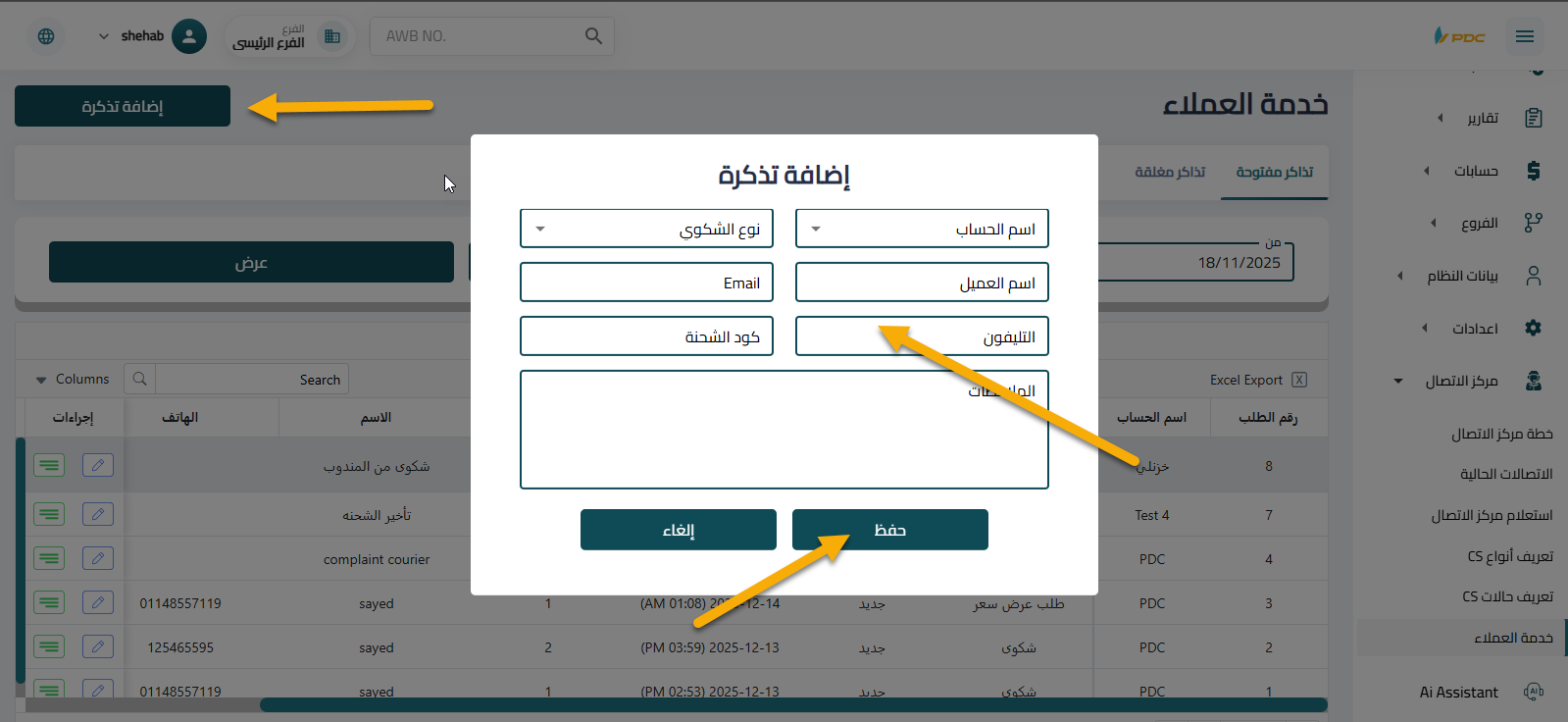Viewport: 1568px width, 722px height.
Task: Open details for شكوى من المندوب row
Action: tap(49, 465)
